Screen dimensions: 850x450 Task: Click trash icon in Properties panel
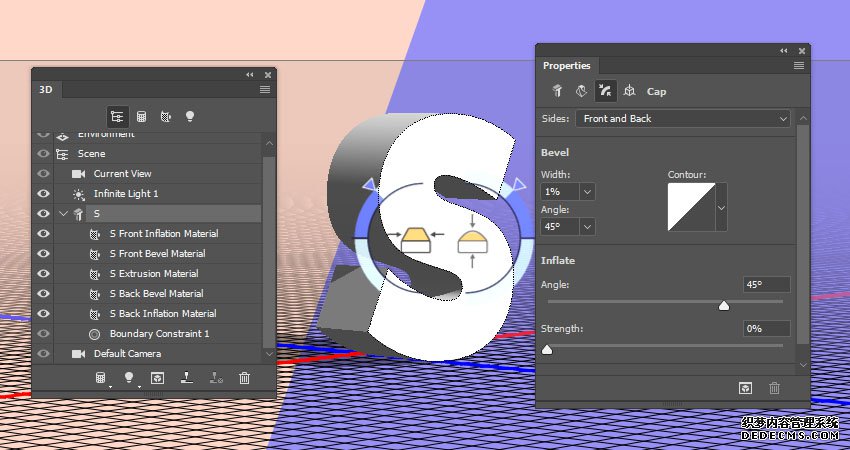click(775, 388)
